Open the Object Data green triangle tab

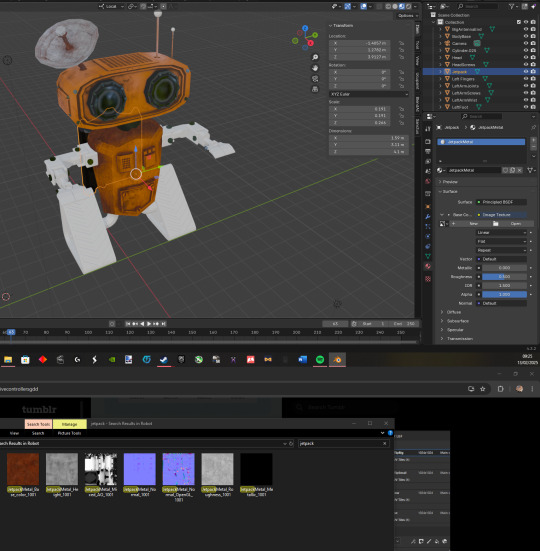pyautogui.click(x=428, y=257)
